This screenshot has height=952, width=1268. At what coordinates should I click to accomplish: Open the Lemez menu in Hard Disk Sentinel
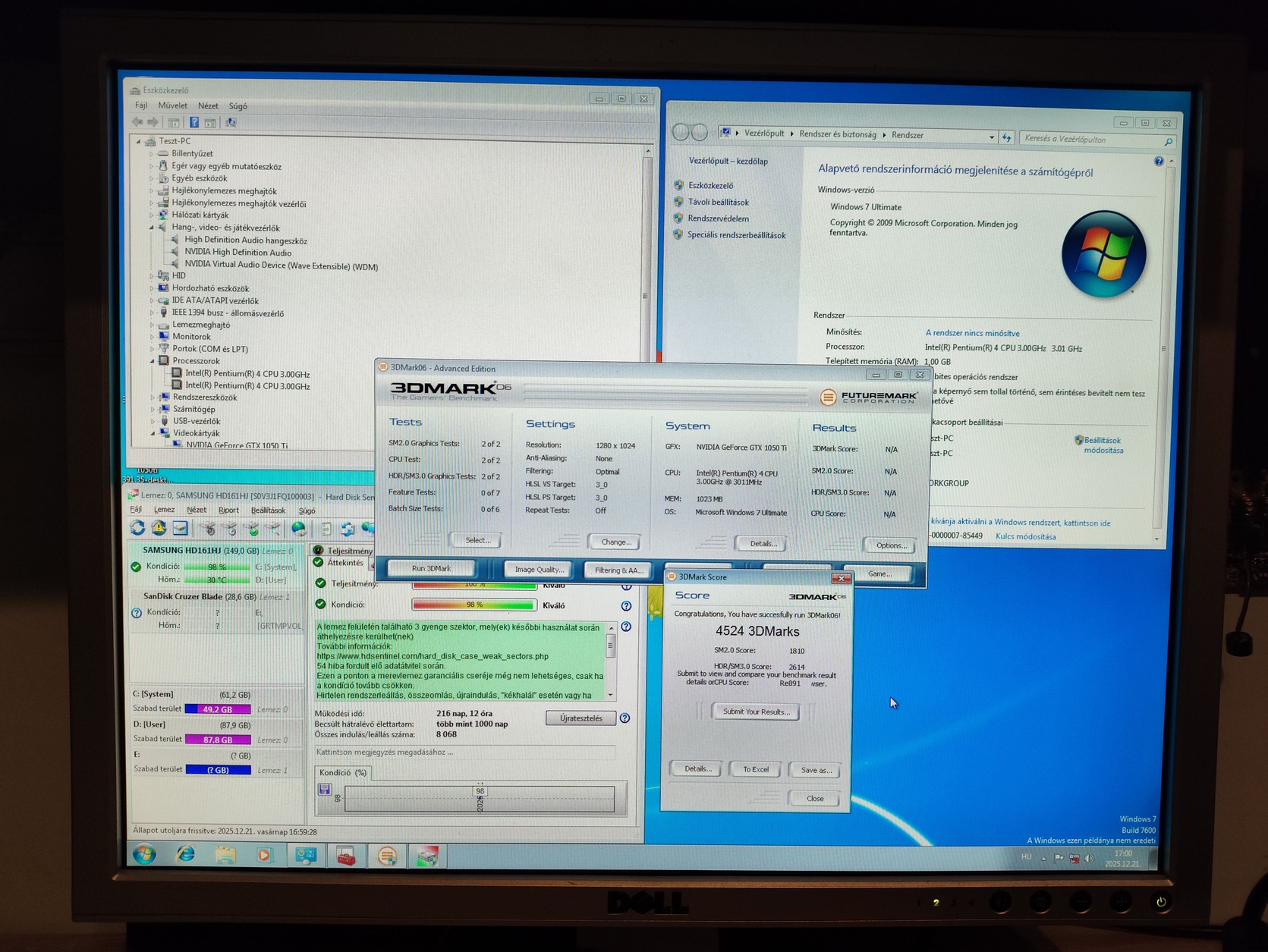164,510
